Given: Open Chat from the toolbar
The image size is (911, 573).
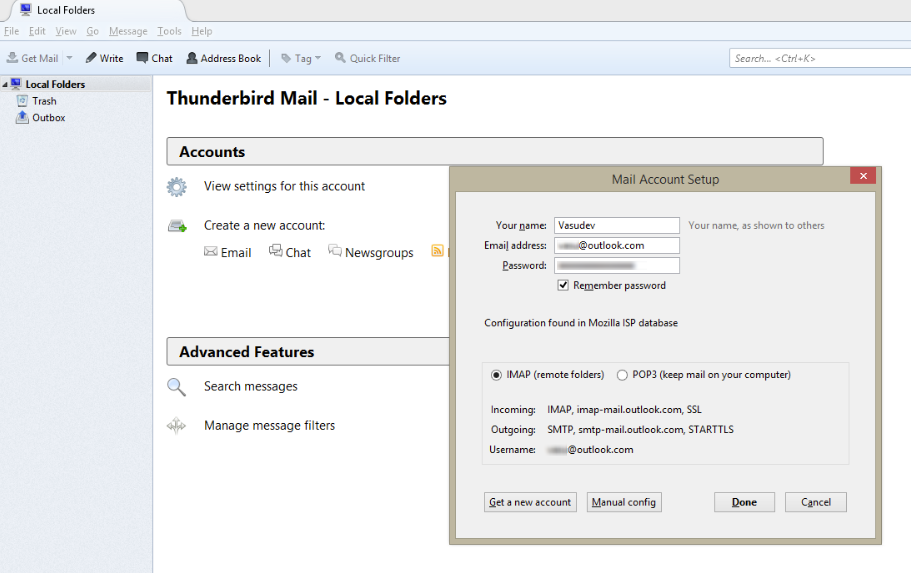Looking at the screenshot, I should [x=154, y=58].
